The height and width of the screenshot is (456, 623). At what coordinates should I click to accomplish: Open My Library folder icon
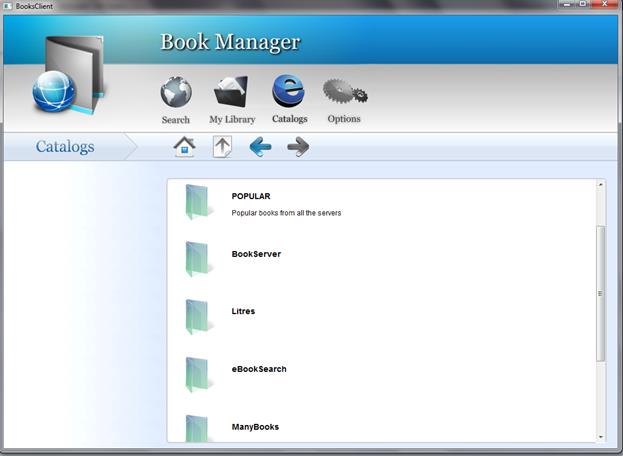[231, 93]
